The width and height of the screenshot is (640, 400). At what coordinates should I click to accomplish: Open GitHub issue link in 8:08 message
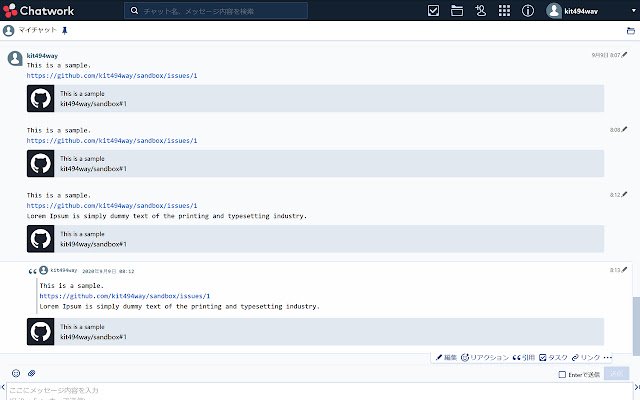[x=112, y=140]
